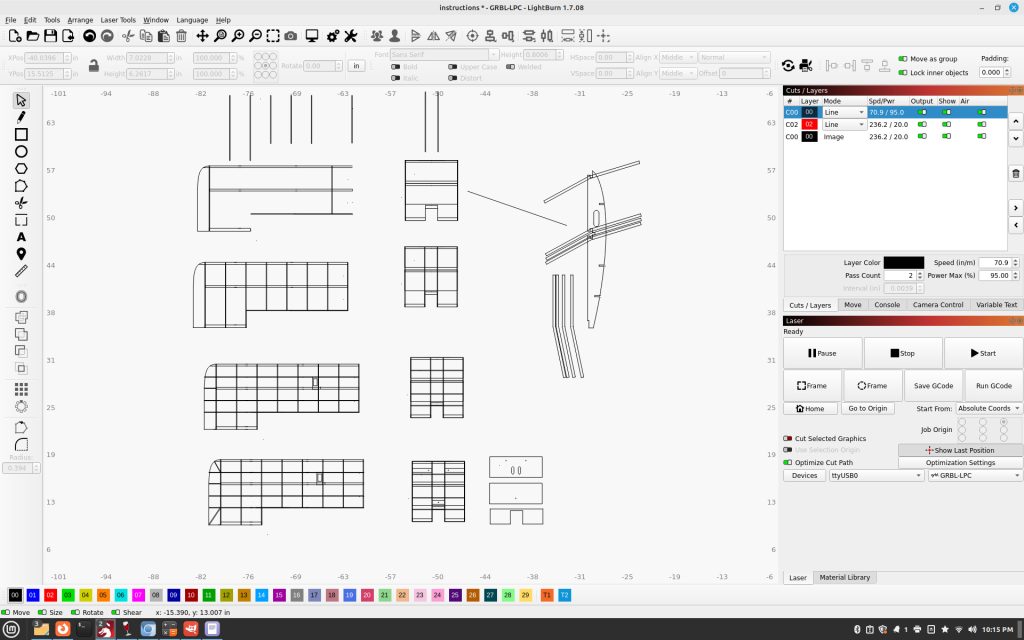Enable Cut Selected Graphics switch

(x=788, y=439)
